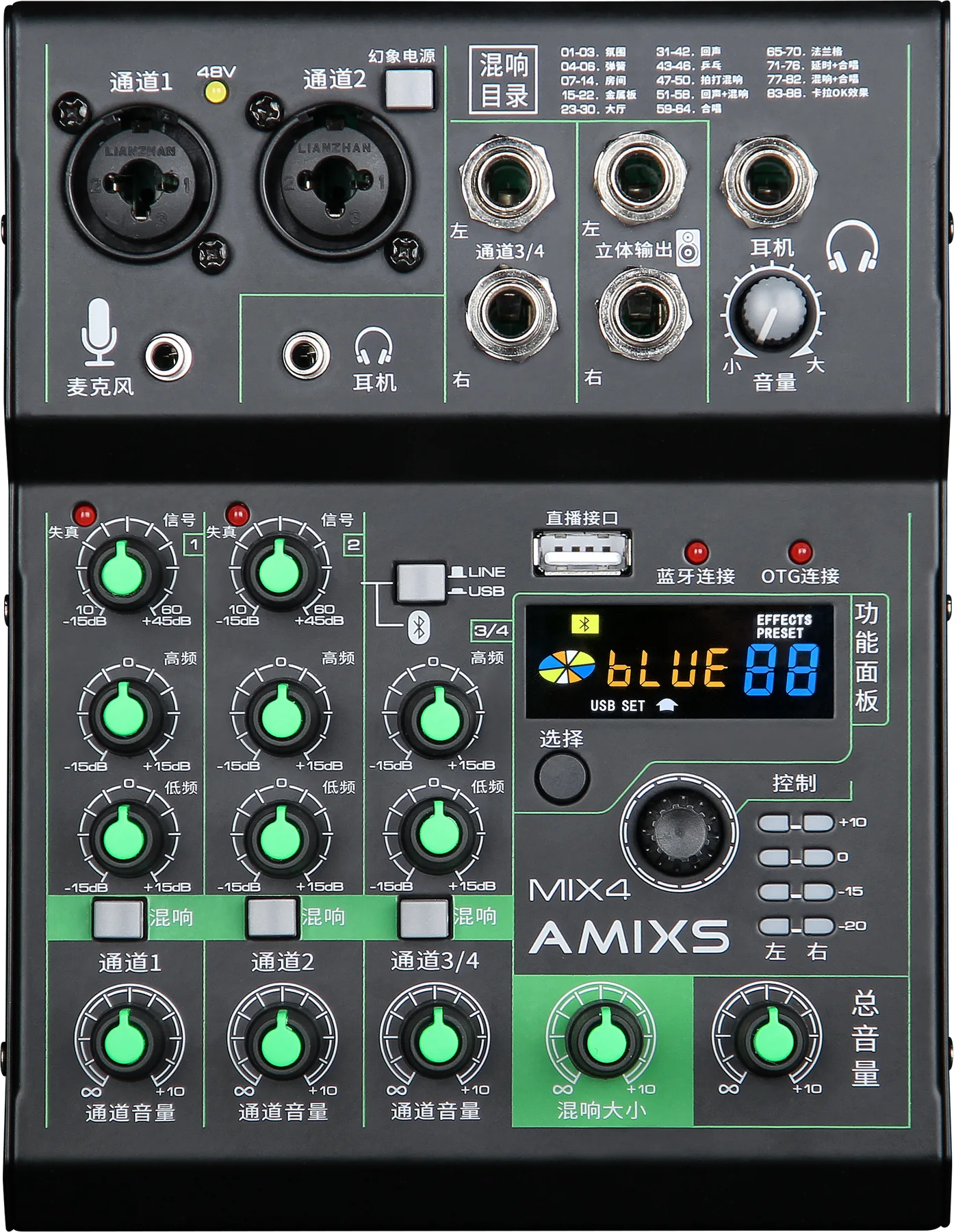Click the blue 88 preset number display
The height and width of the screenshot is (1232, 954).
[x=783, y=670]
